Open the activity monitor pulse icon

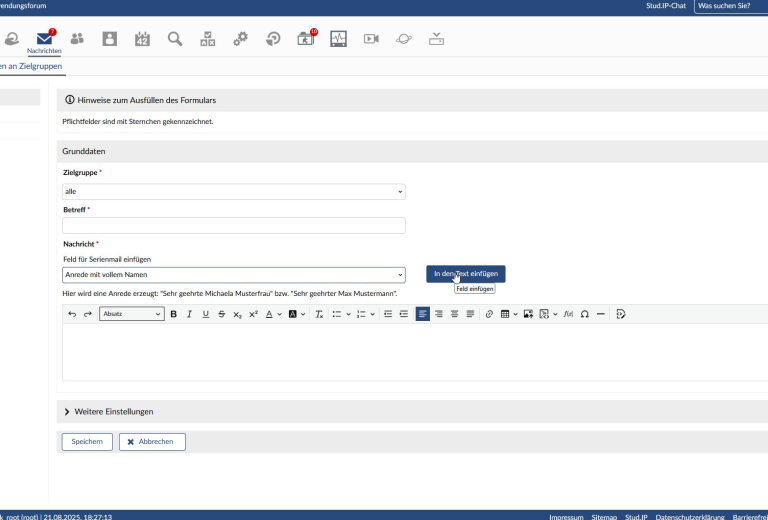[x=338, y=39]
